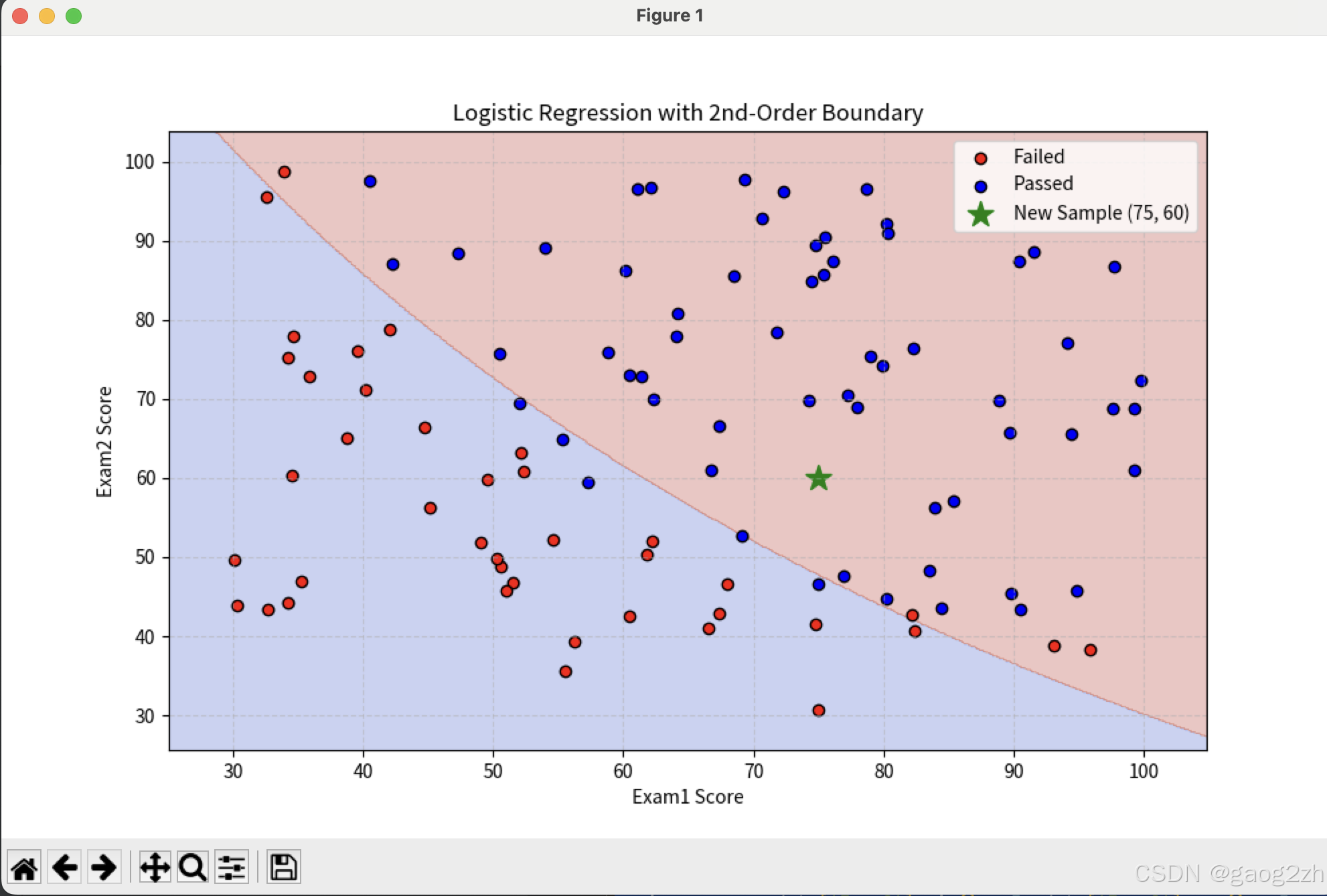The image size is (1327, 896).
Task: Click the 'Failed' legend entry
Action: (1038, 157)
